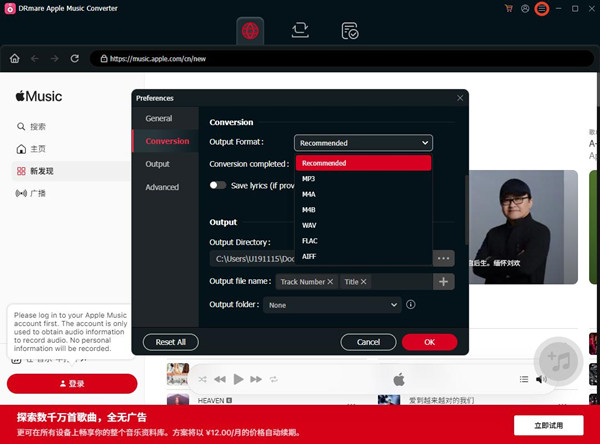Open the play queue list icon
600x444 pixels.
tap(524, 379)
